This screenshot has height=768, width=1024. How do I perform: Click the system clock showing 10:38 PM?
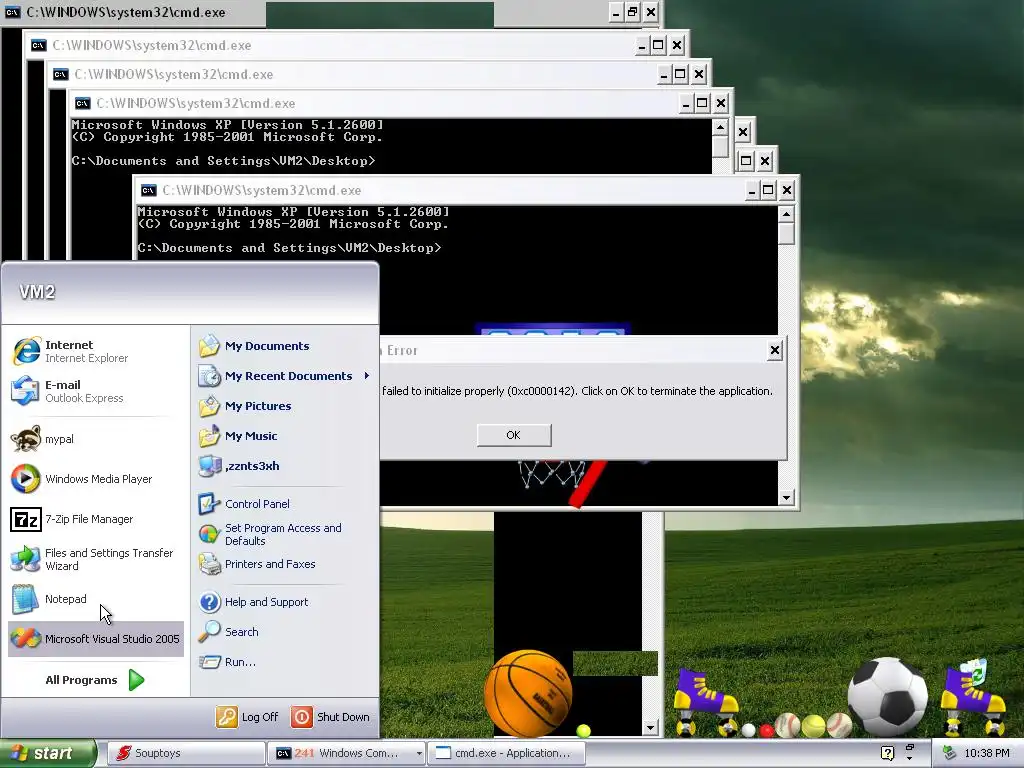986,753
